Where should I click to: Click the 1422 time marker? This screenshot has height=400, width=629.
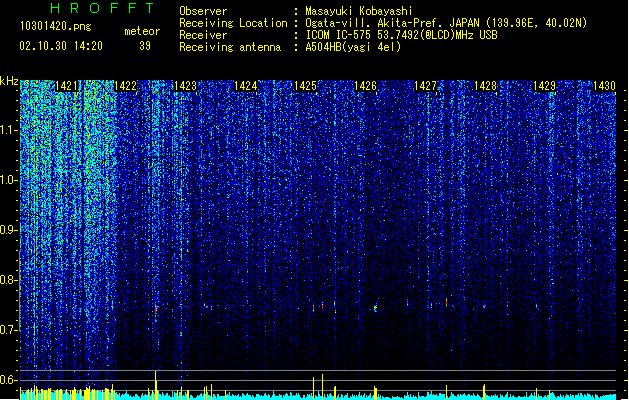126,86
